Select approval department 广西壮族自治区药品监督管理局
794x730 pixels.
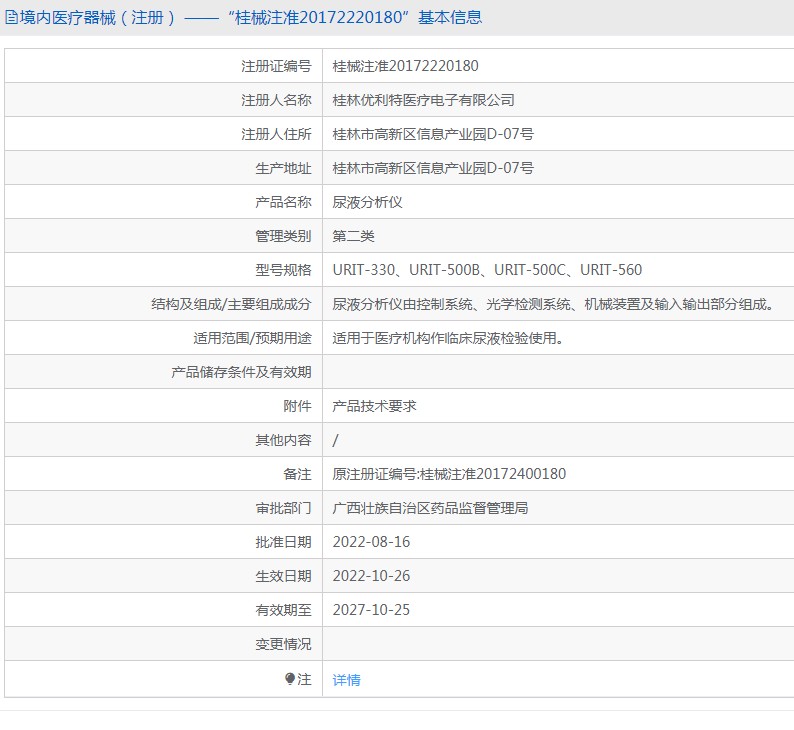(x=430, y=508)
